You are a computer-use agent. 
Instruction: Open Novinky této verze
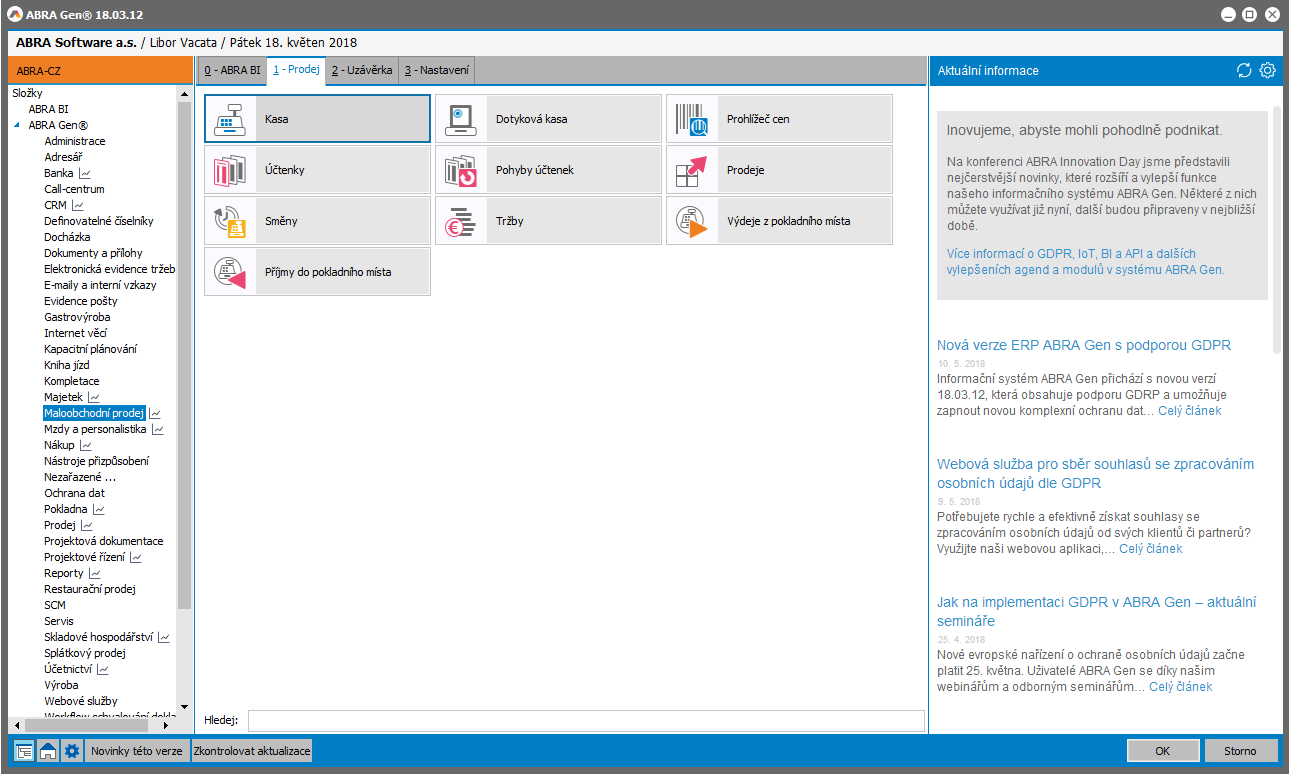(x=137, y=751)
